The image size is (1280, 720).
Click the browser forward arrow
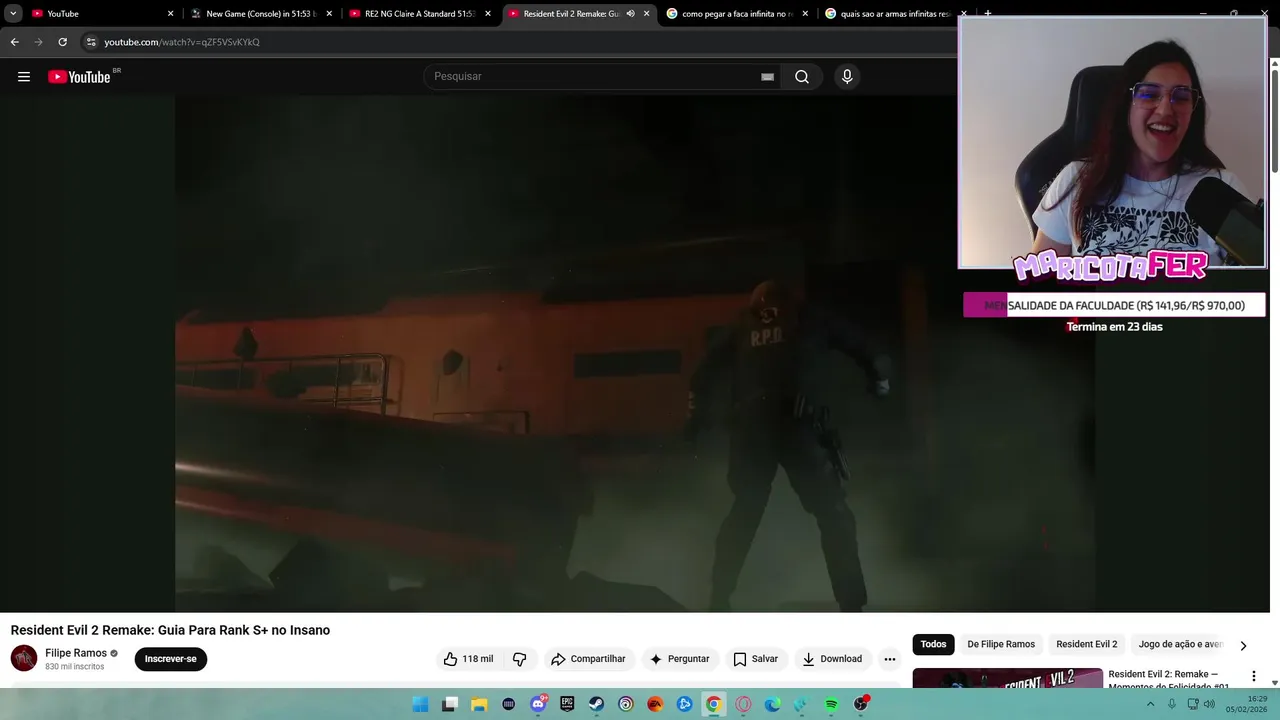click(38, 42)
